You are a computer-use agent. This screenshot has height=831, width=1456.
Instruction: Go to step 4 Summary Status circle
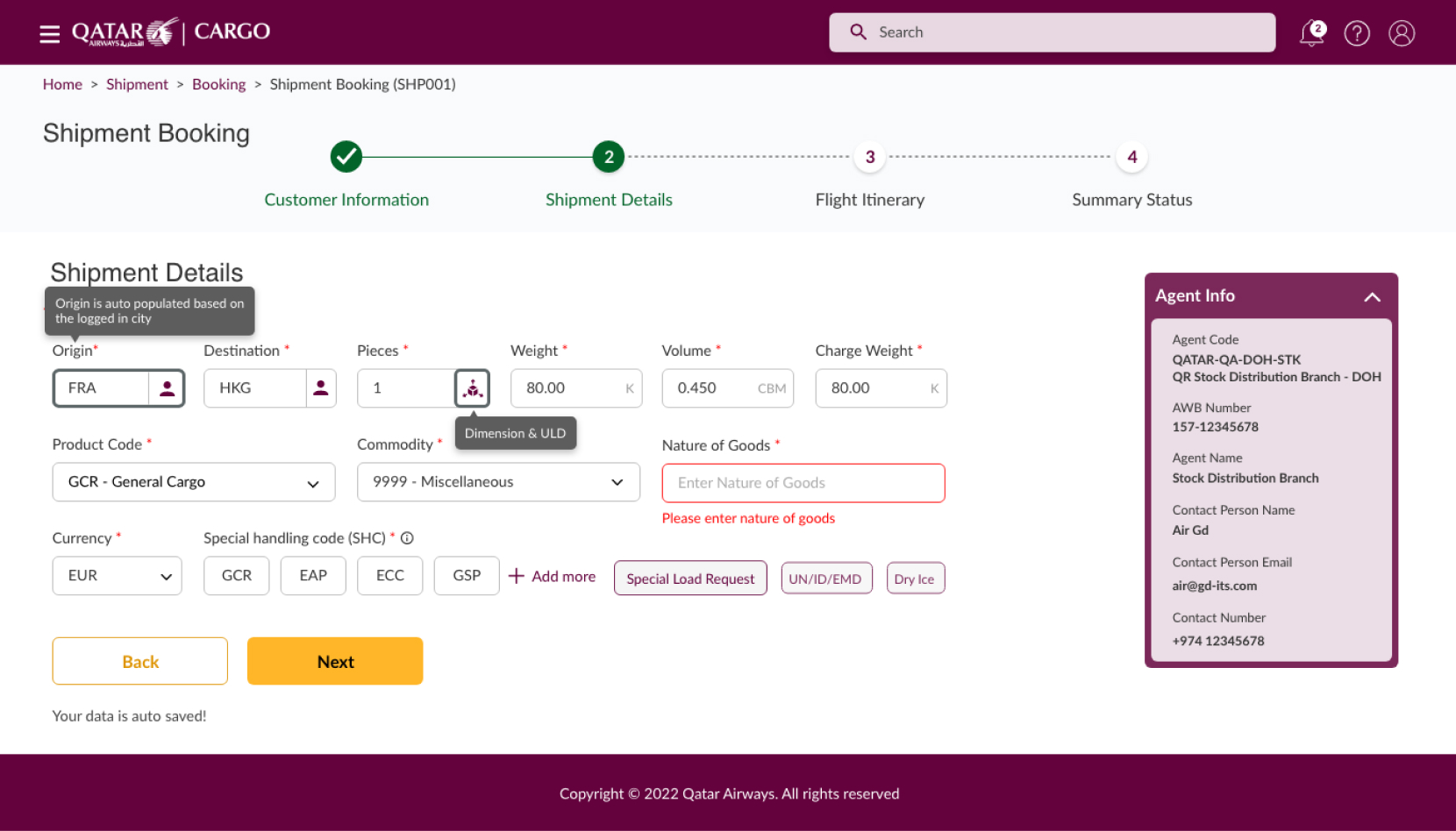(1132, 157)
